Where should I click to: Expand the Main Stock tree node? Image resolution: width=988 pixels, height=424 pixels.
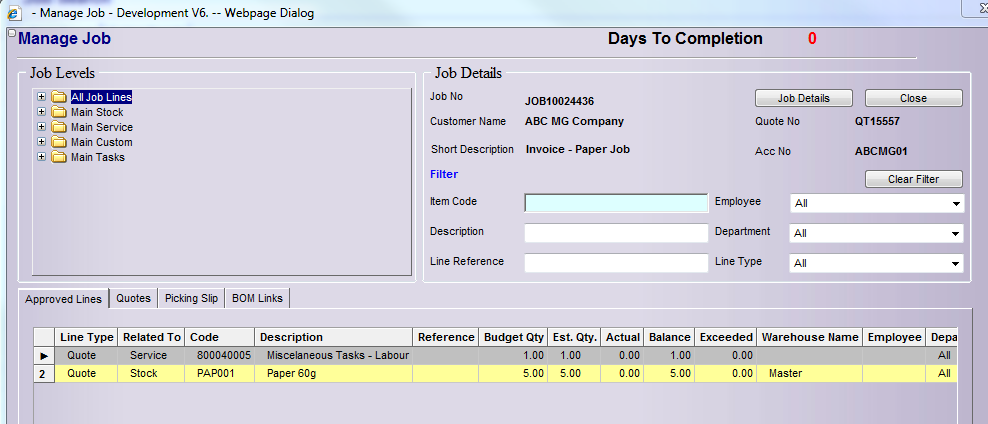tap(41, 112)
